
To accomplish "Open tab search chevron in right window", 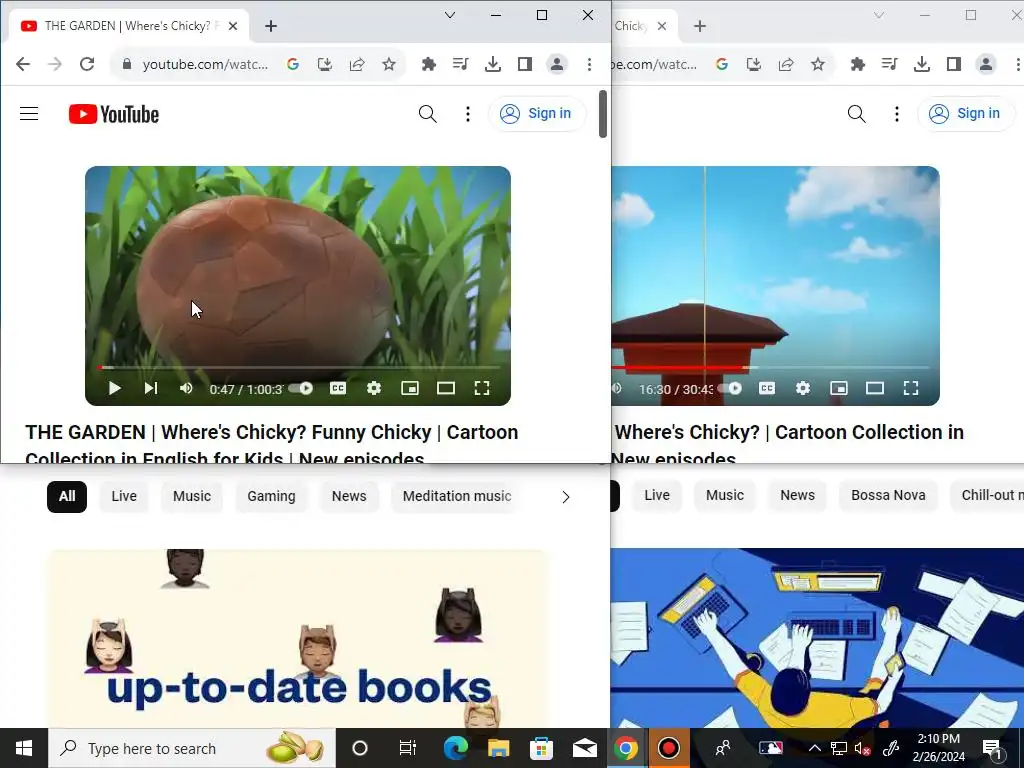I will coord(879,15).
